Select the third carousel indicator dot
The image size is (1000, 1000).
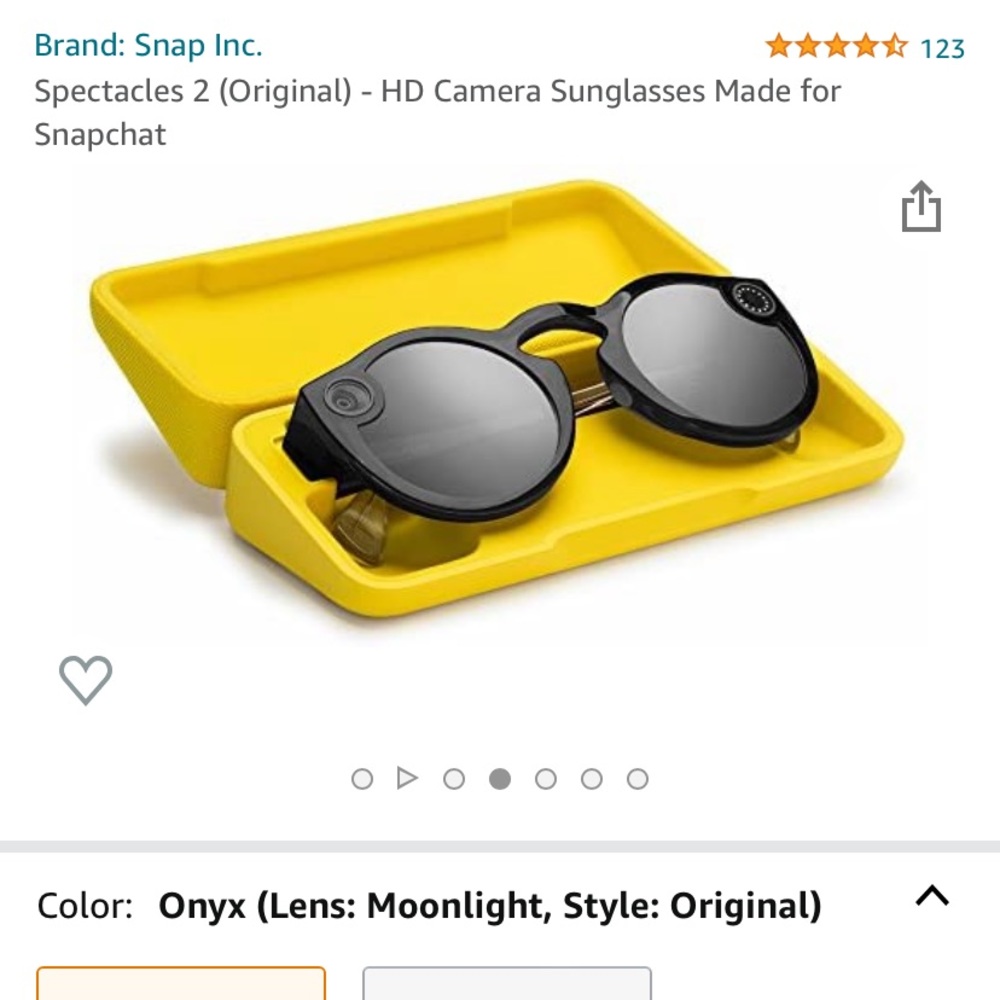click(454, 779)
